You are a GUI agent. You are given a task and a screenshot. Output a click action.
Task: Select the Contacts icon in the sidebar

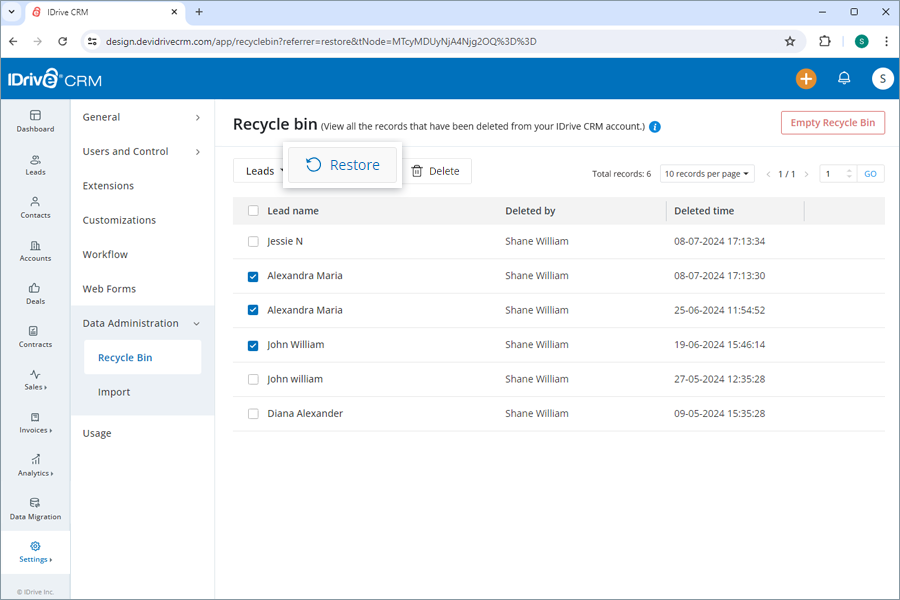coord(34,208)
